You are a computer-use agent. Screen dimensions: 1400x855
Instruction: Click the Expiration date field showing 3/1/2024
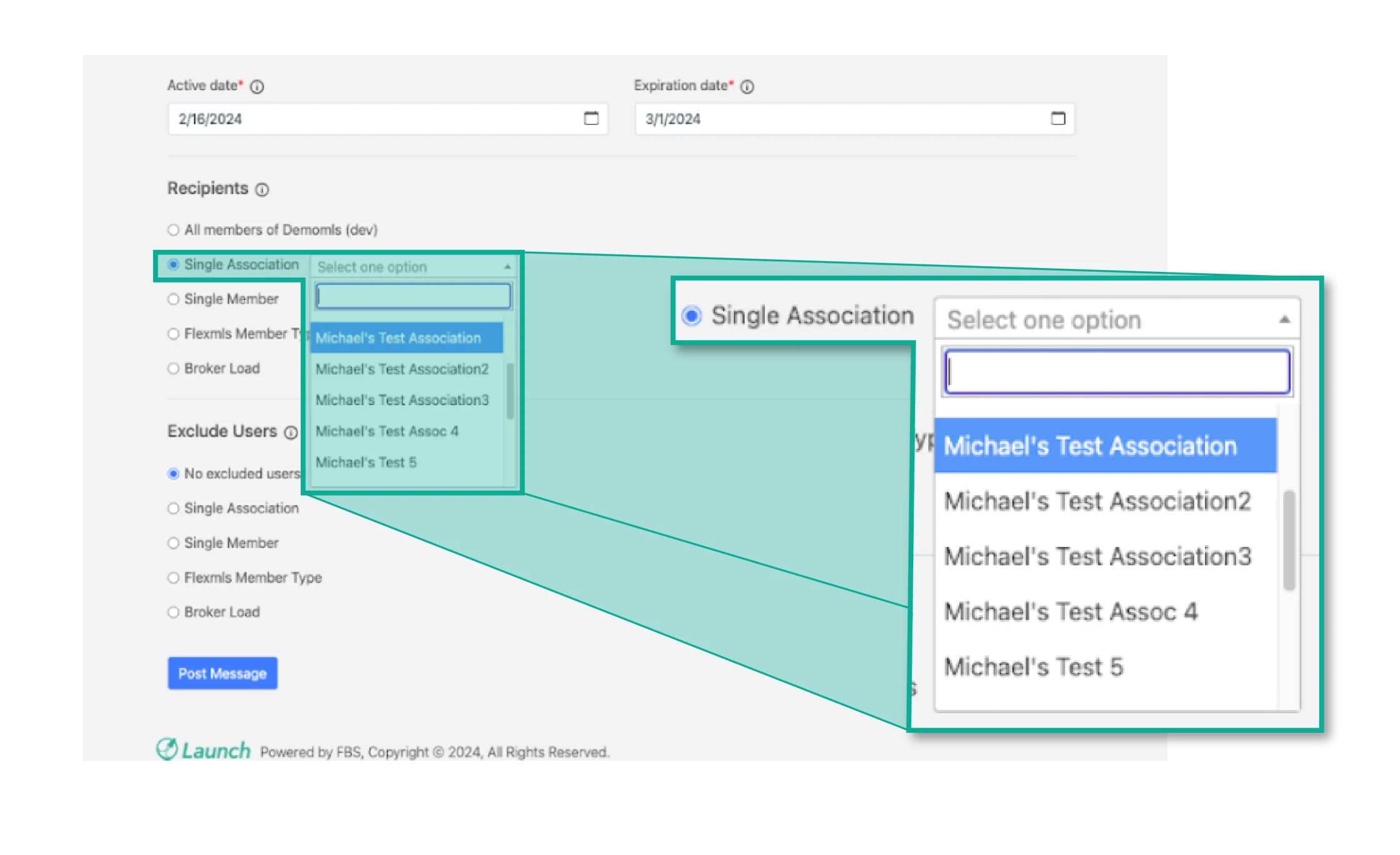pos(854,119)
